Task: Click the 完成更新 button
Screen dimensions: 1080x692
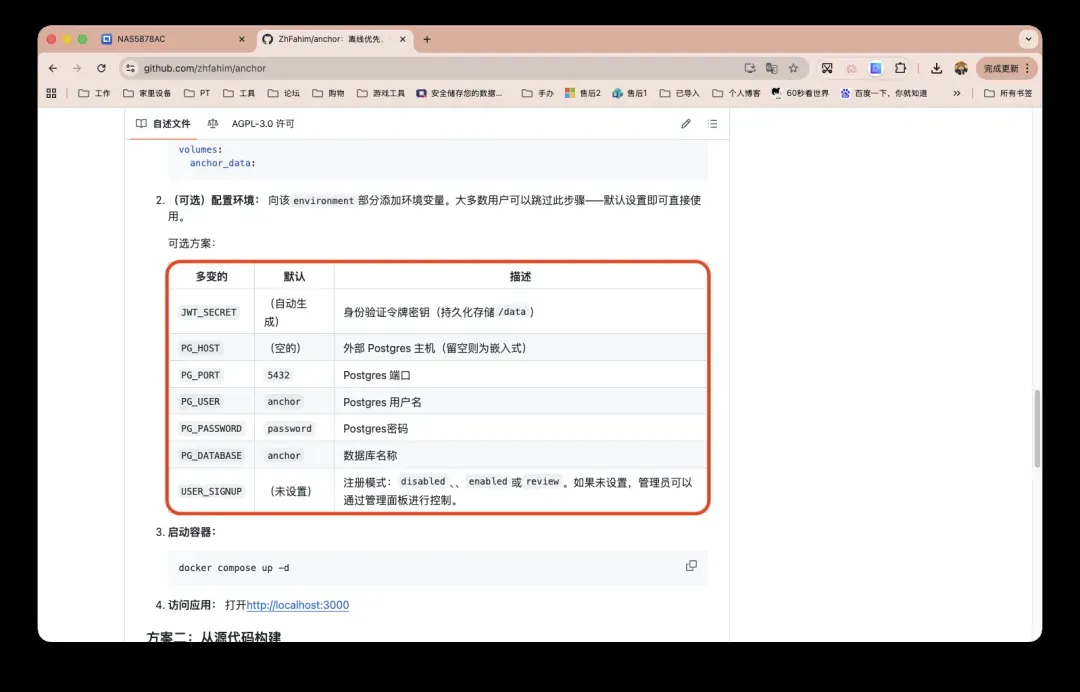Action: tap(1001, 68)
